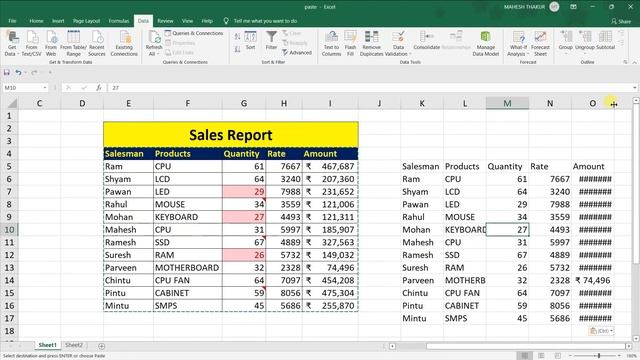Open Advanced filter options

[297, 53]
